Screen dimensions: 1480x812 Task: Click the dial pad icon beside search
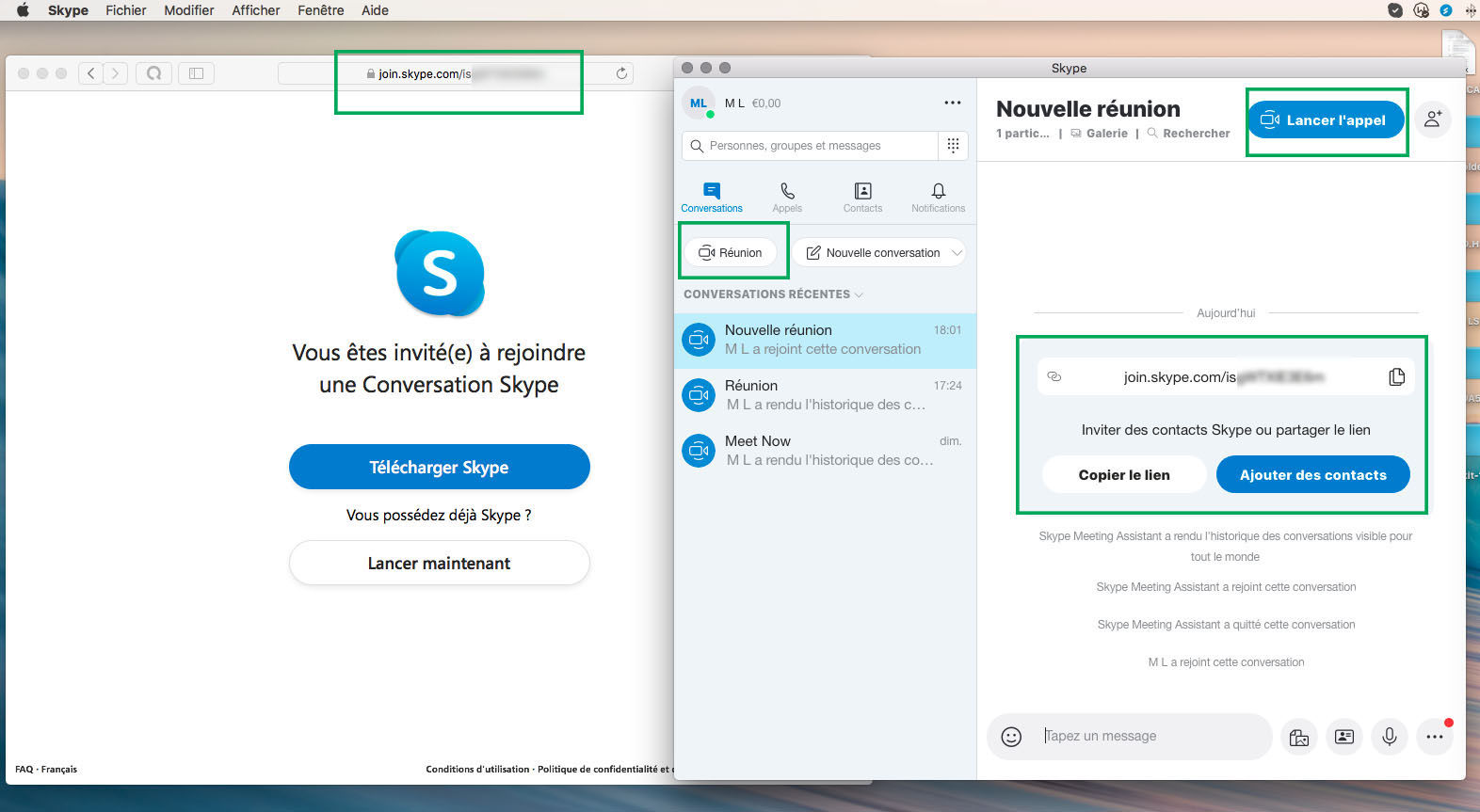(953, 146)
